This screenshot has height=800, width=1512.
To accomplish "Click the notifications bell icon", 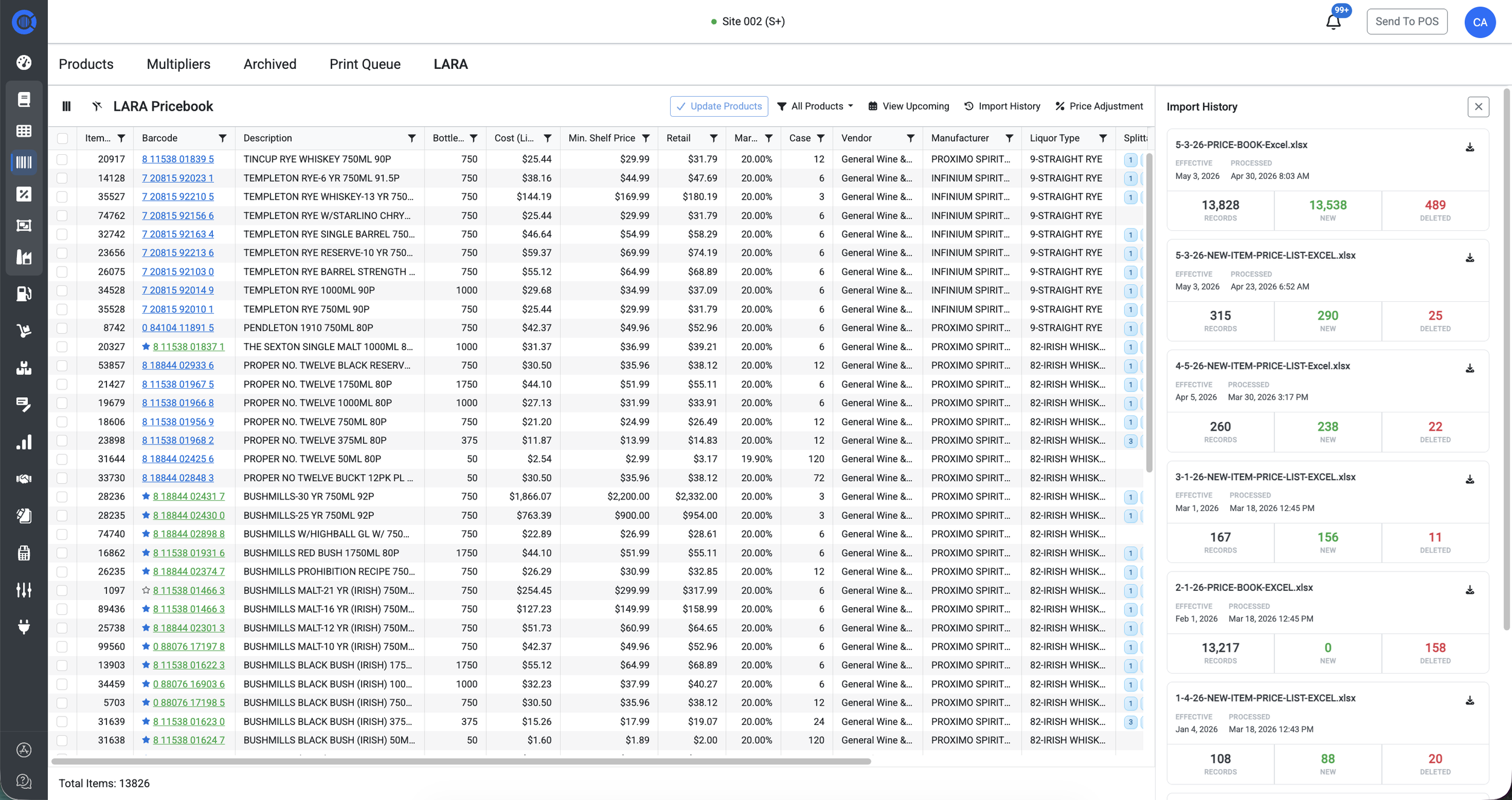I will point(1334,22).
